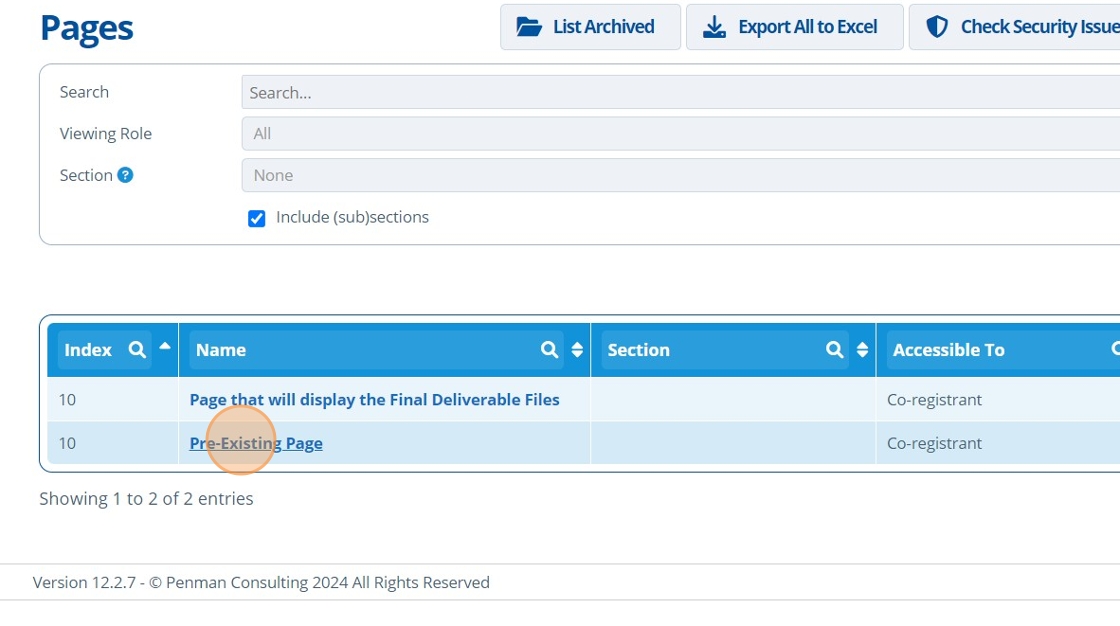Click the Section column search icon
Screen dimensions: 1120x626
(835, 350)
